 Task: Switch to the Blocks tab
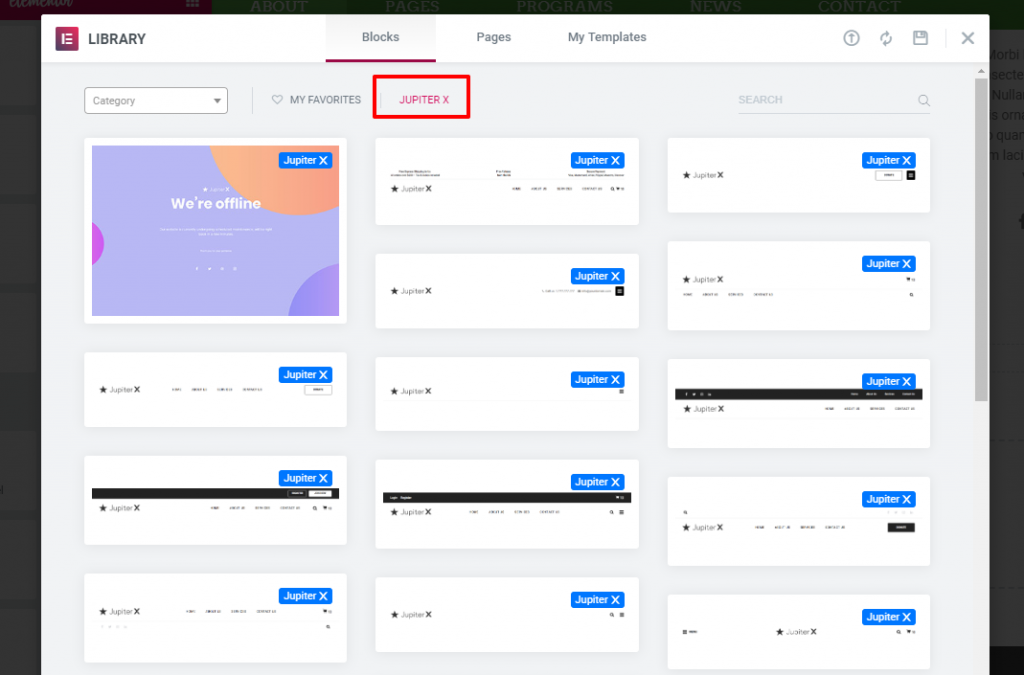tap(380, 37)
